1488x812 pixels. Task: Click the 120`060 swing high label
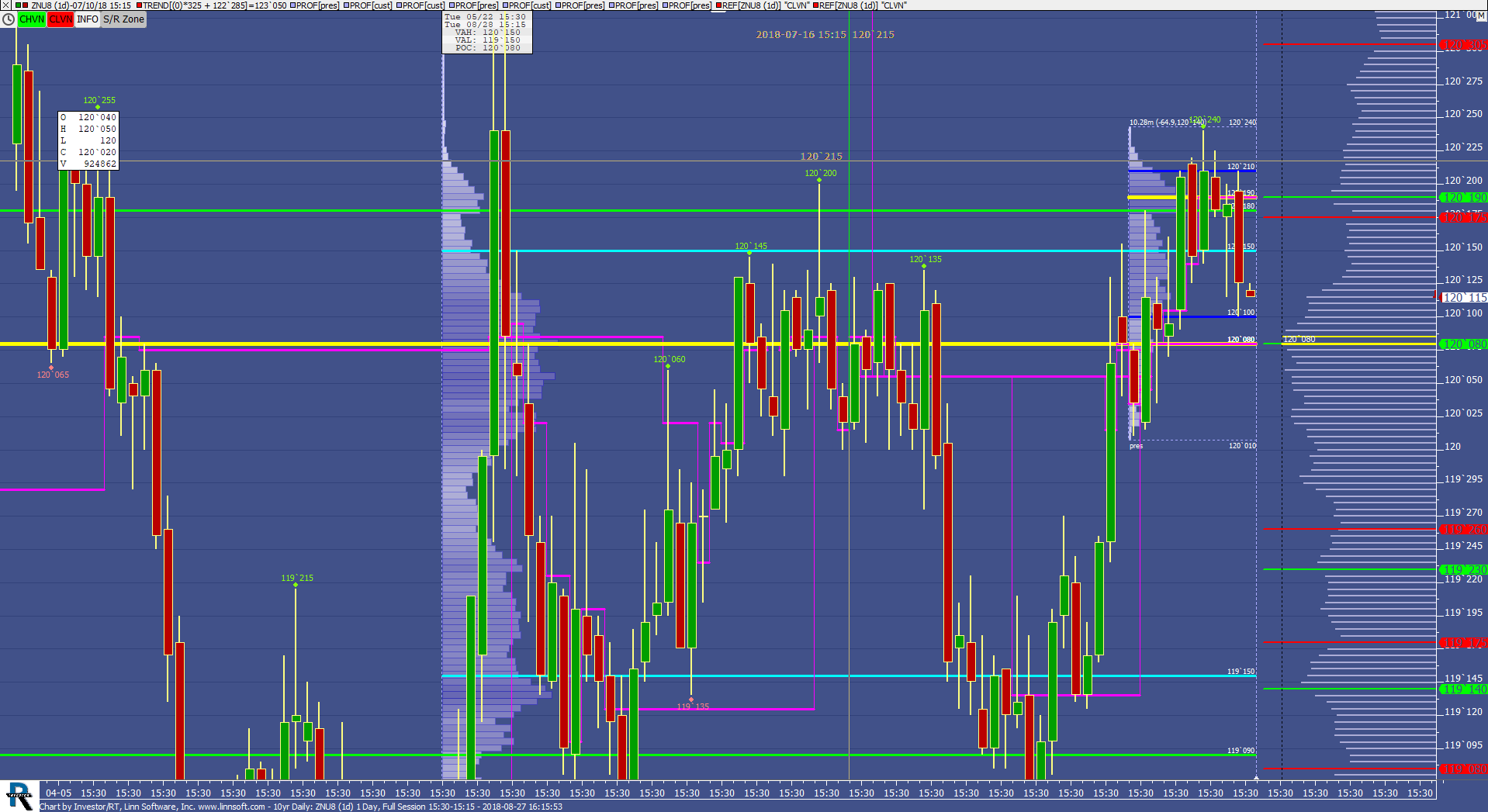coord(670,359)
